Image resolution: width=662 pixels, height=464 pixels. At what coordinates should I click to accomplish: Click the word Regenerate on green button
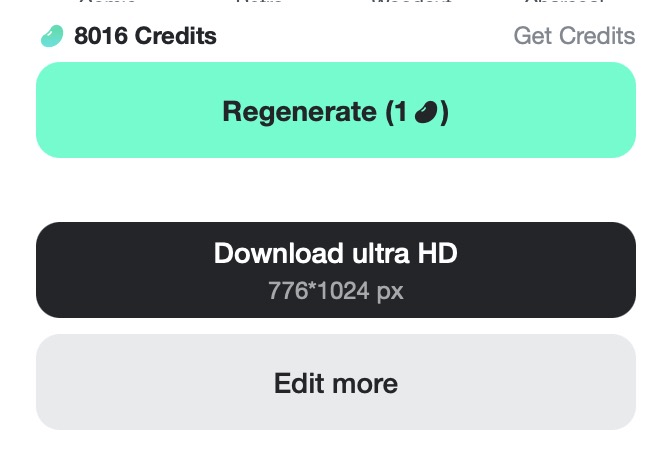(299, 112)
